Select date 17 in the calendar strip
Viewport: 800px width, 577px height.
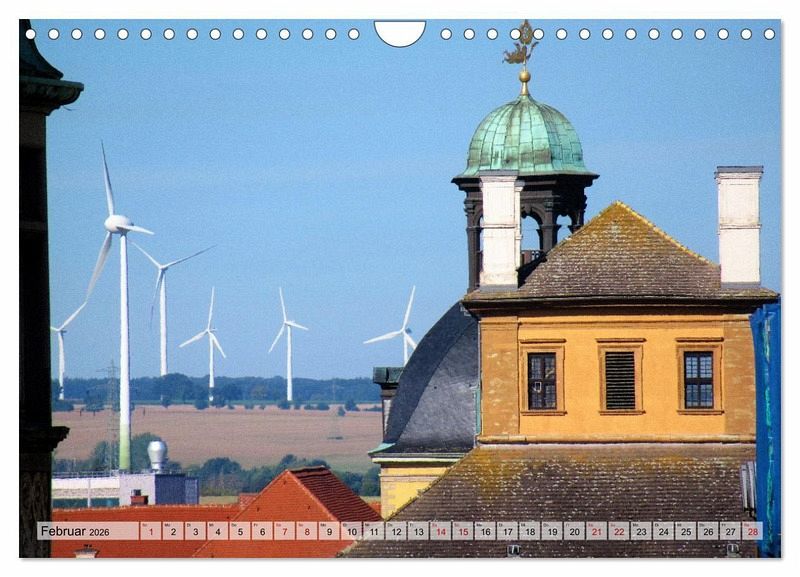pos(508,531)
